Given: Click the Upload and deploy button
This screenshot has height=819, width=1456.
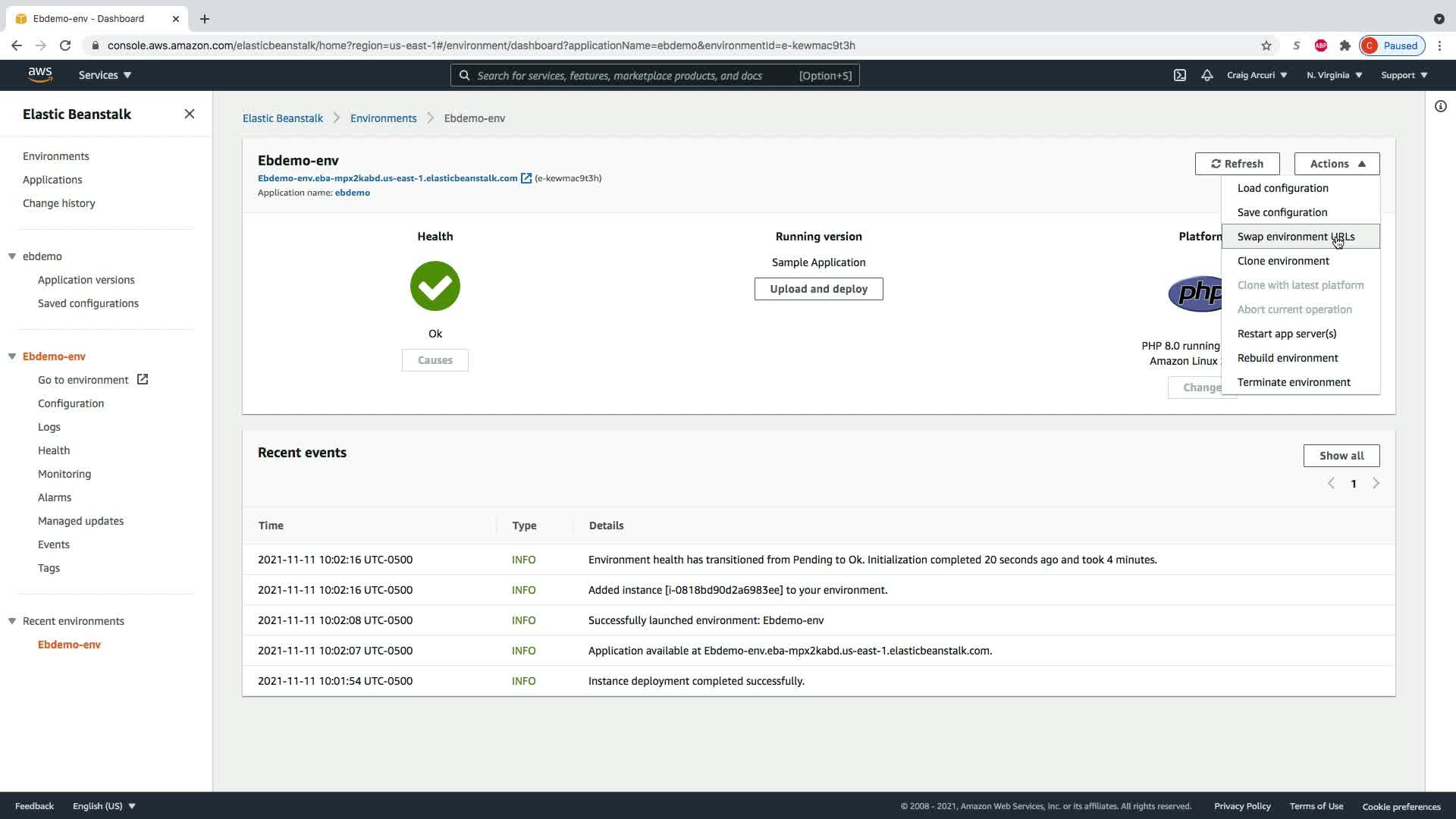Looking at the screenshot, I should point(818,289).
